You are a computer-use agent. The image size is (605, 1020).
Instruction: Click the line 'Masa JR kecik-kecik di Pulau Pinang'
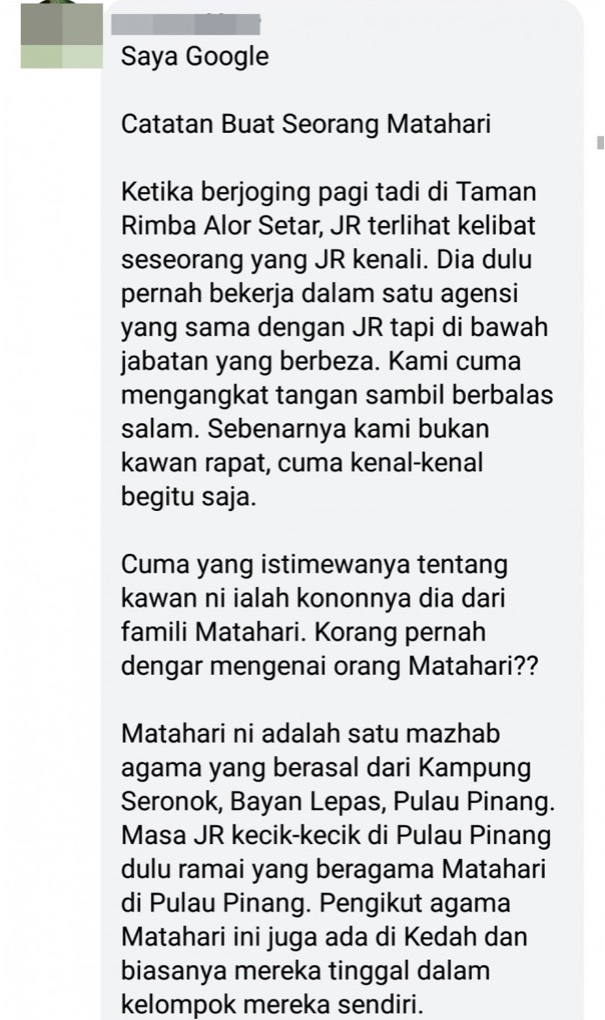(336, 835)
